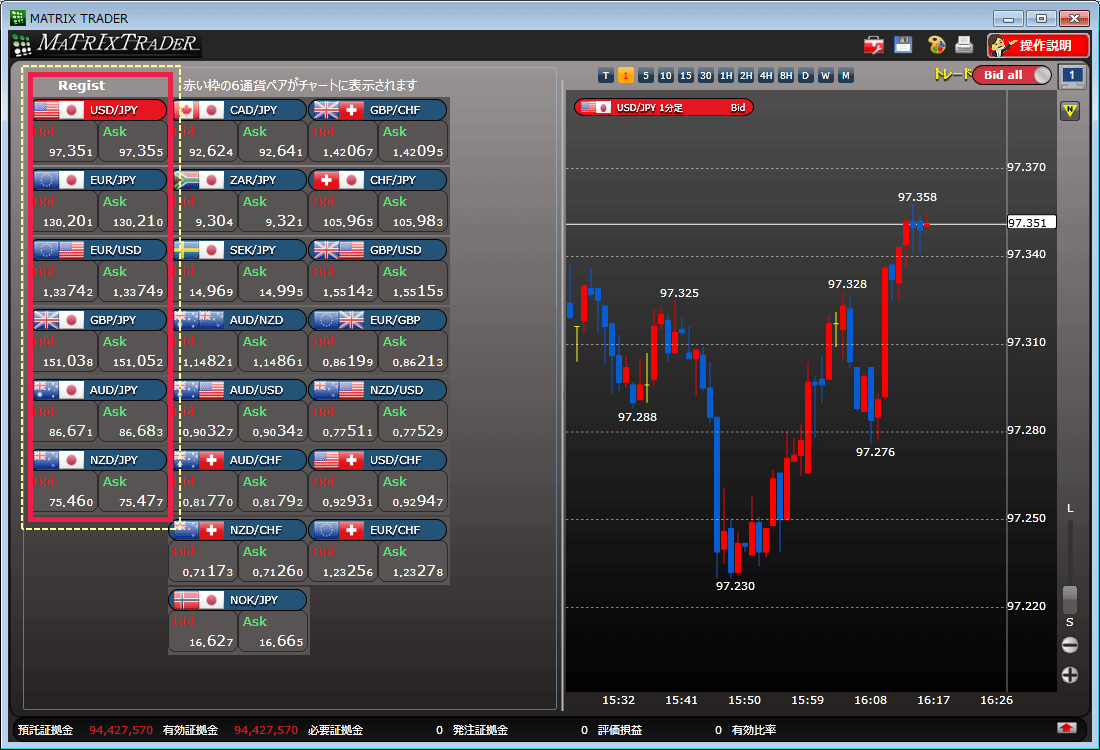The width and height of the screenshot is (1100, 750).
Task: Select the EUR/USD pair button
Action: [100, 250]
